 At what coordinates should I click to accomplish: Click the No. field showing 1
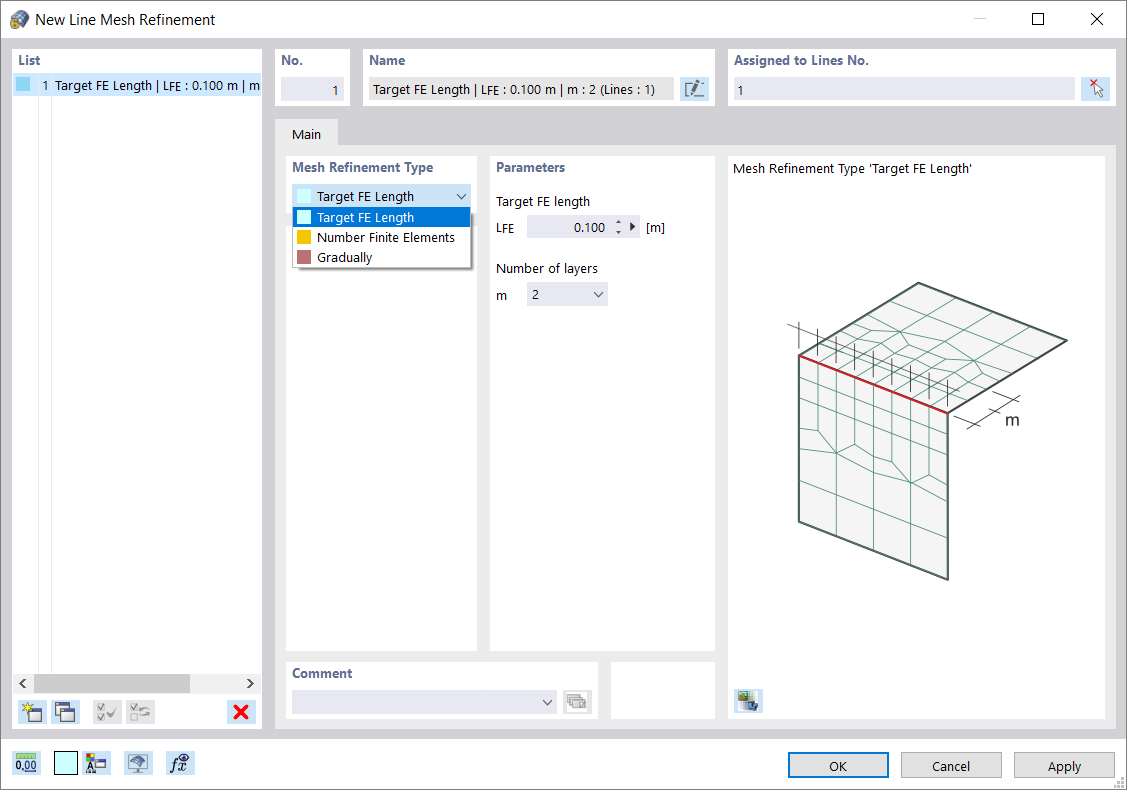312,89
